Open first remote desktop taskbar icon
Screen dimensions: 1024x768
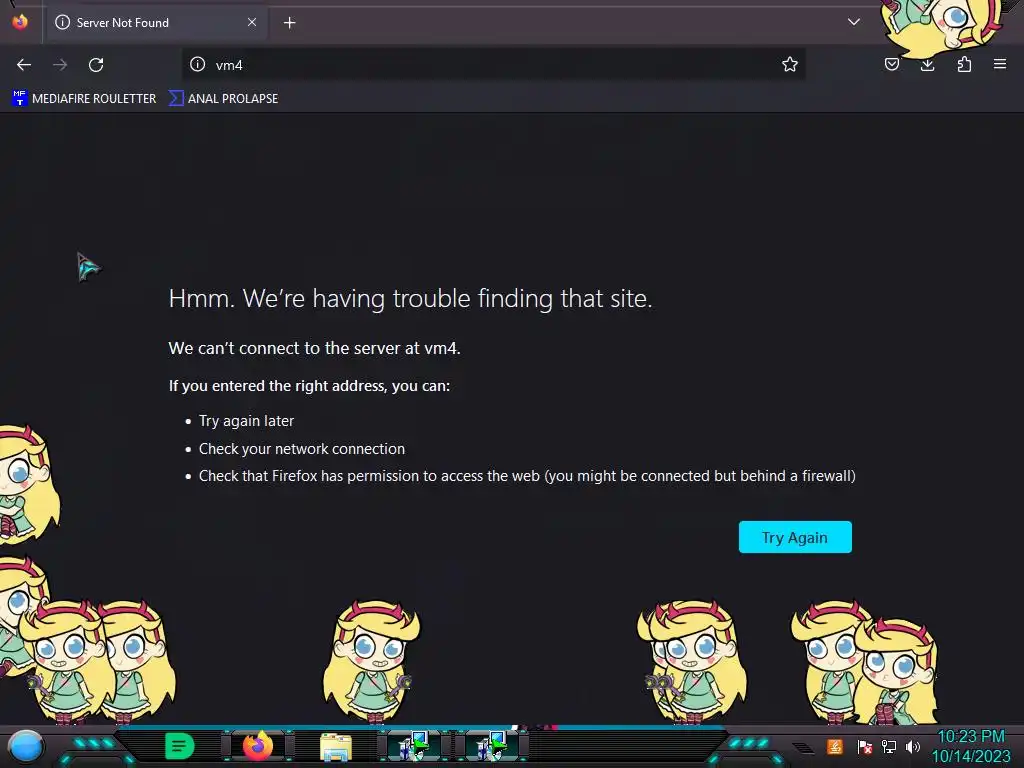(414, 746)
